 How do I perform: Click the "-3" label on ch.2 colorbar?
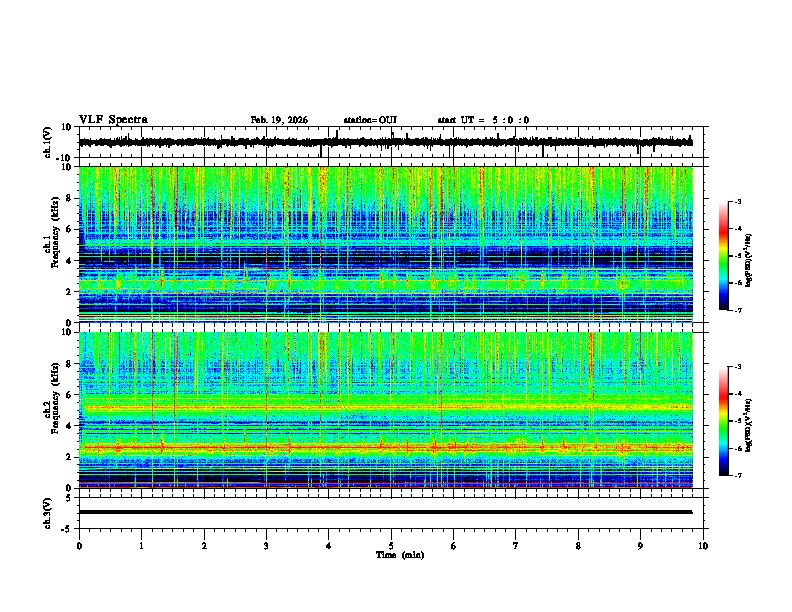pyautogui.click(x=738, y=367)
